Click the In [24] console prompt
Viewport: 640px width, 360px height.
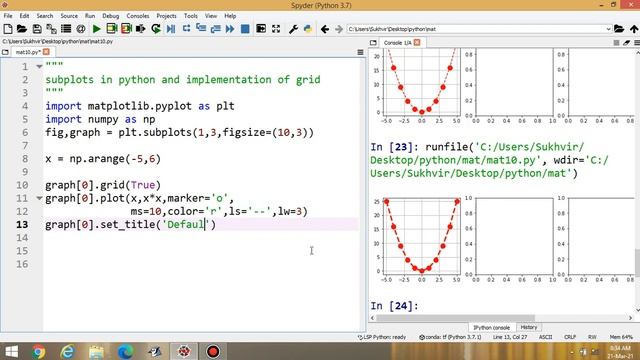[x=394, y=306]
